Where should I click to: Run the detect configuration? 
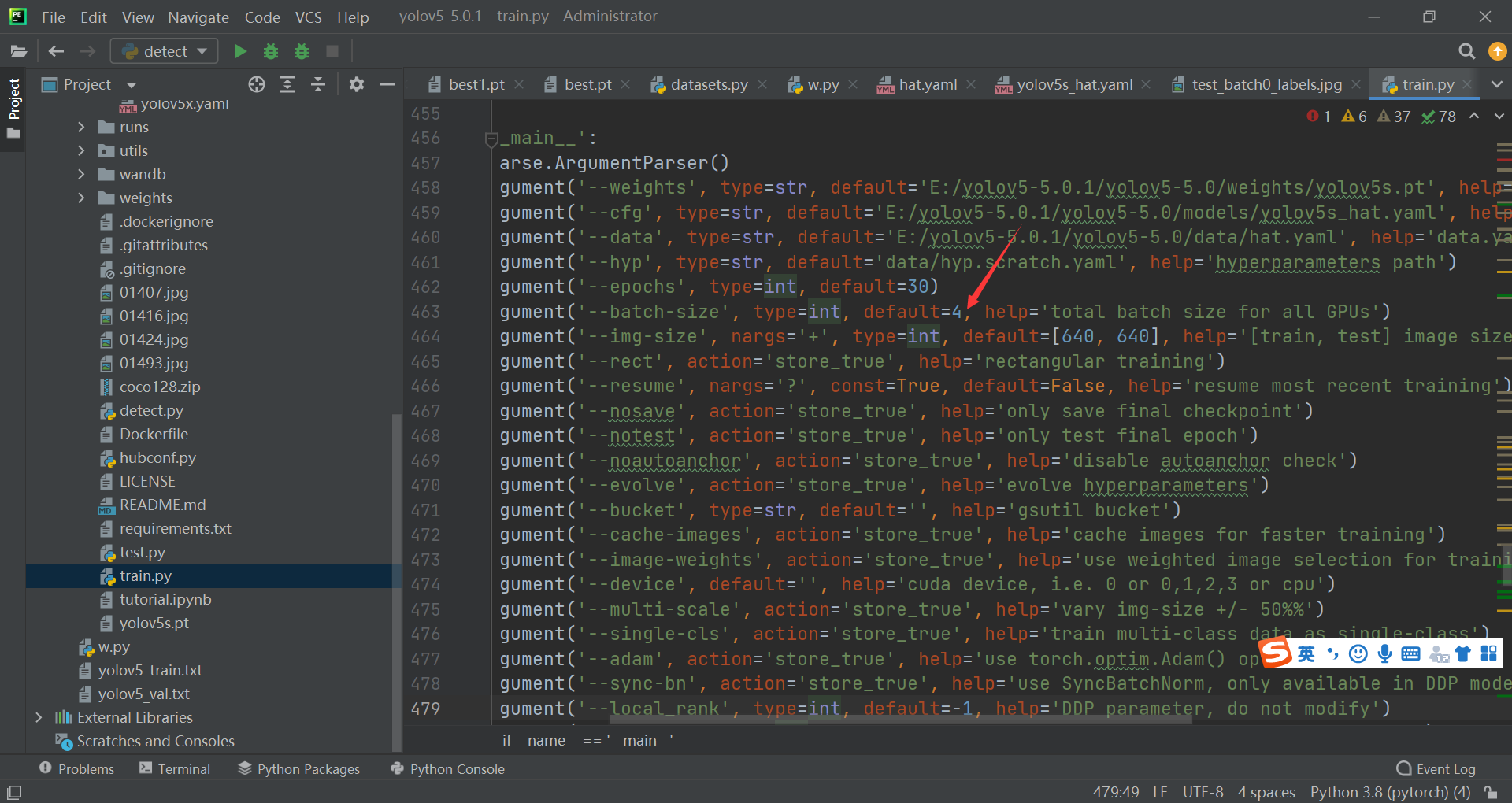[240, 51]
